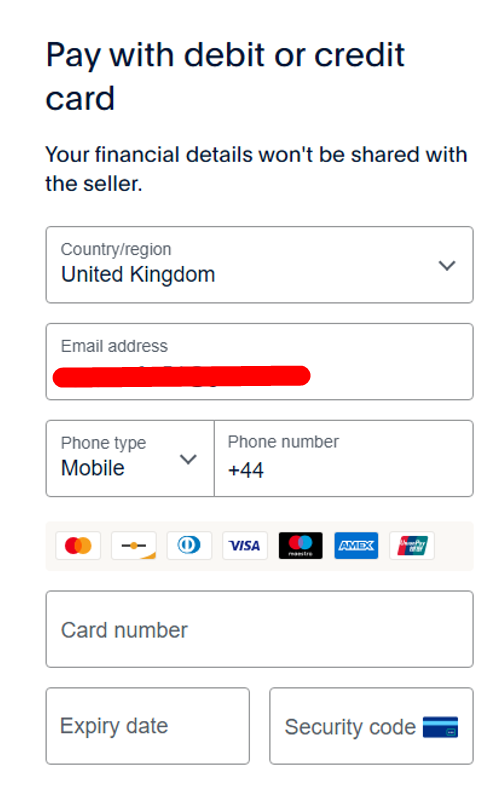Focus the Security code field
This screenshot has height=800, width=498.
click(x=371, y=726)
